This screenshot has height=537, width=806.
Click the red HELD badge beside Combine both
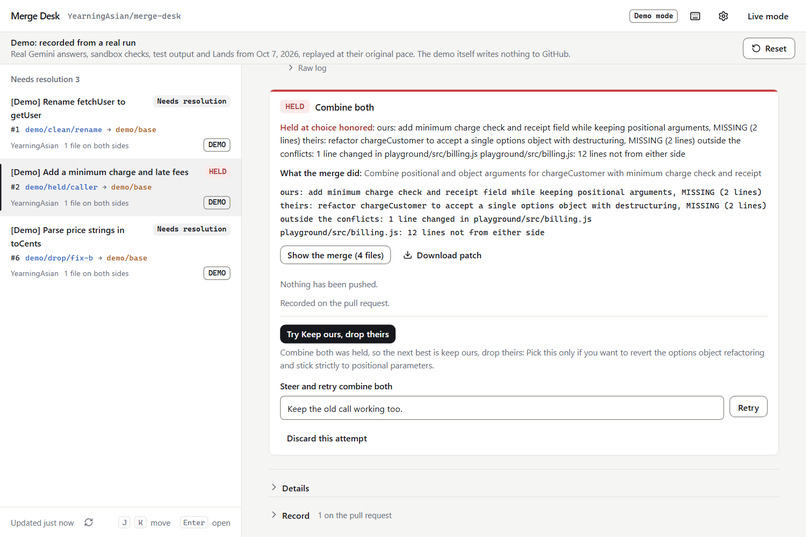(x=295, y=106)
